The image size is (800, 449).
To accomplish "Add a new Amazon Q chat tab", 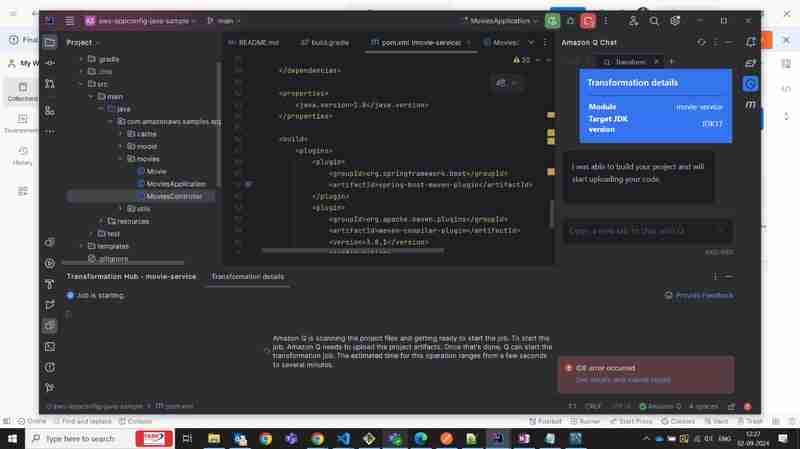I will coord(671,62).
